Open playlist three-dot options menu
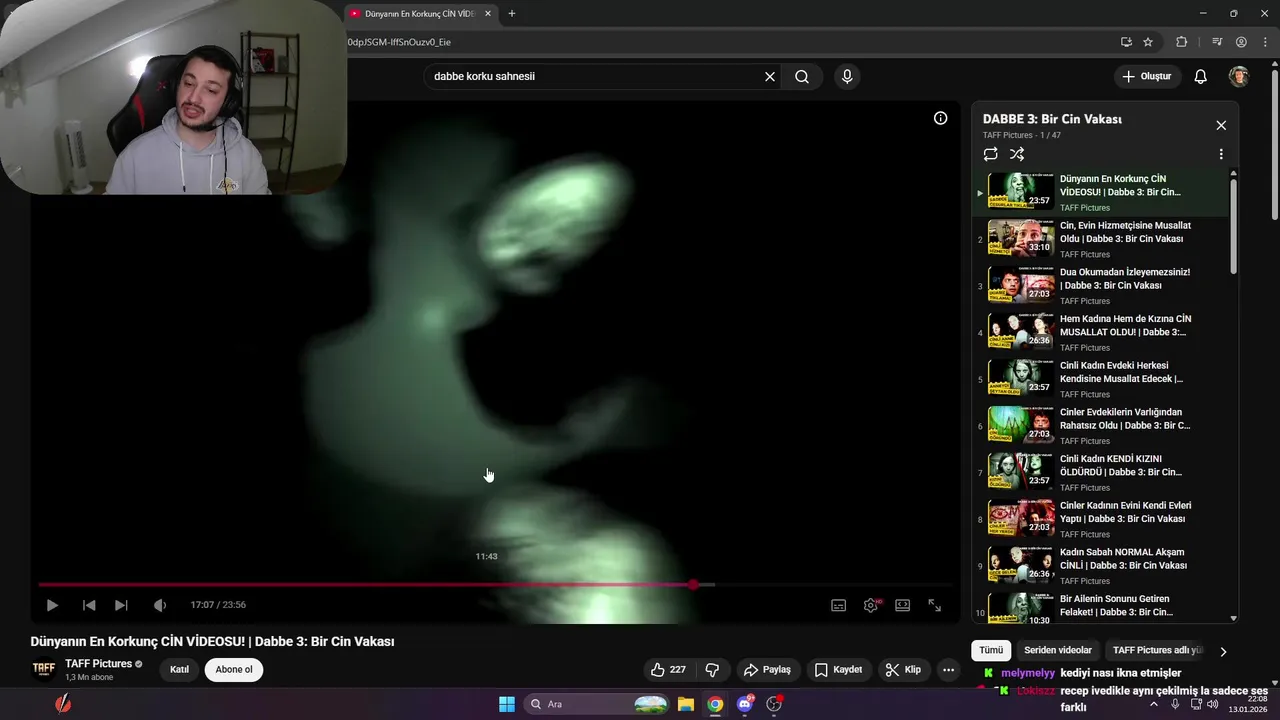This screenshot has width=1280, height=720. pyautogui.click(x=1221, y=154)
